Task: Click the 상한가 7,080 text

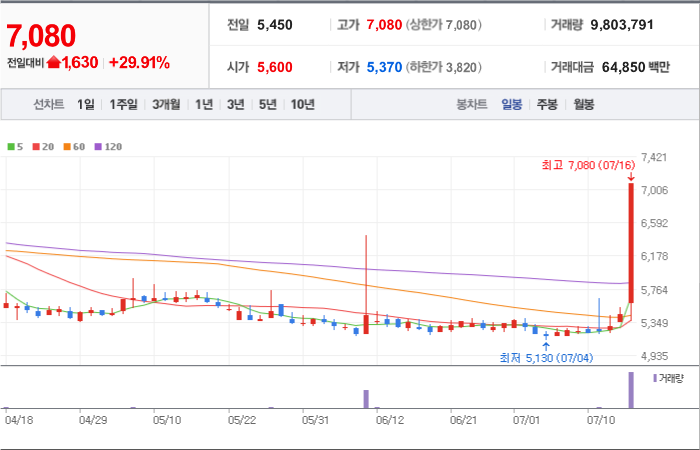Action: (x=443, y=25)
